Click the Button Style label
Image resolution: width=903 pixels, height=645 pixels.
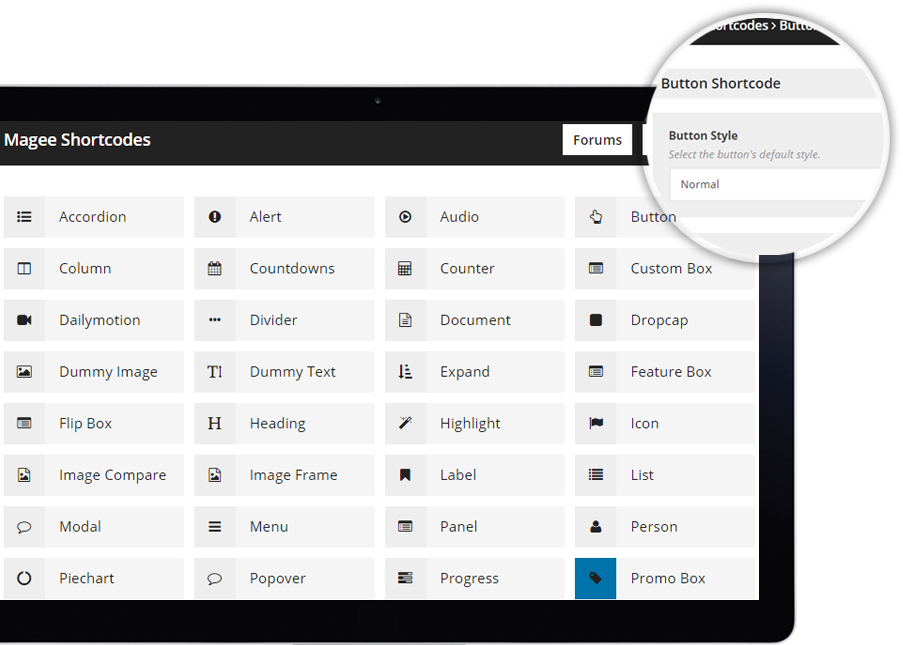[703, 135]
